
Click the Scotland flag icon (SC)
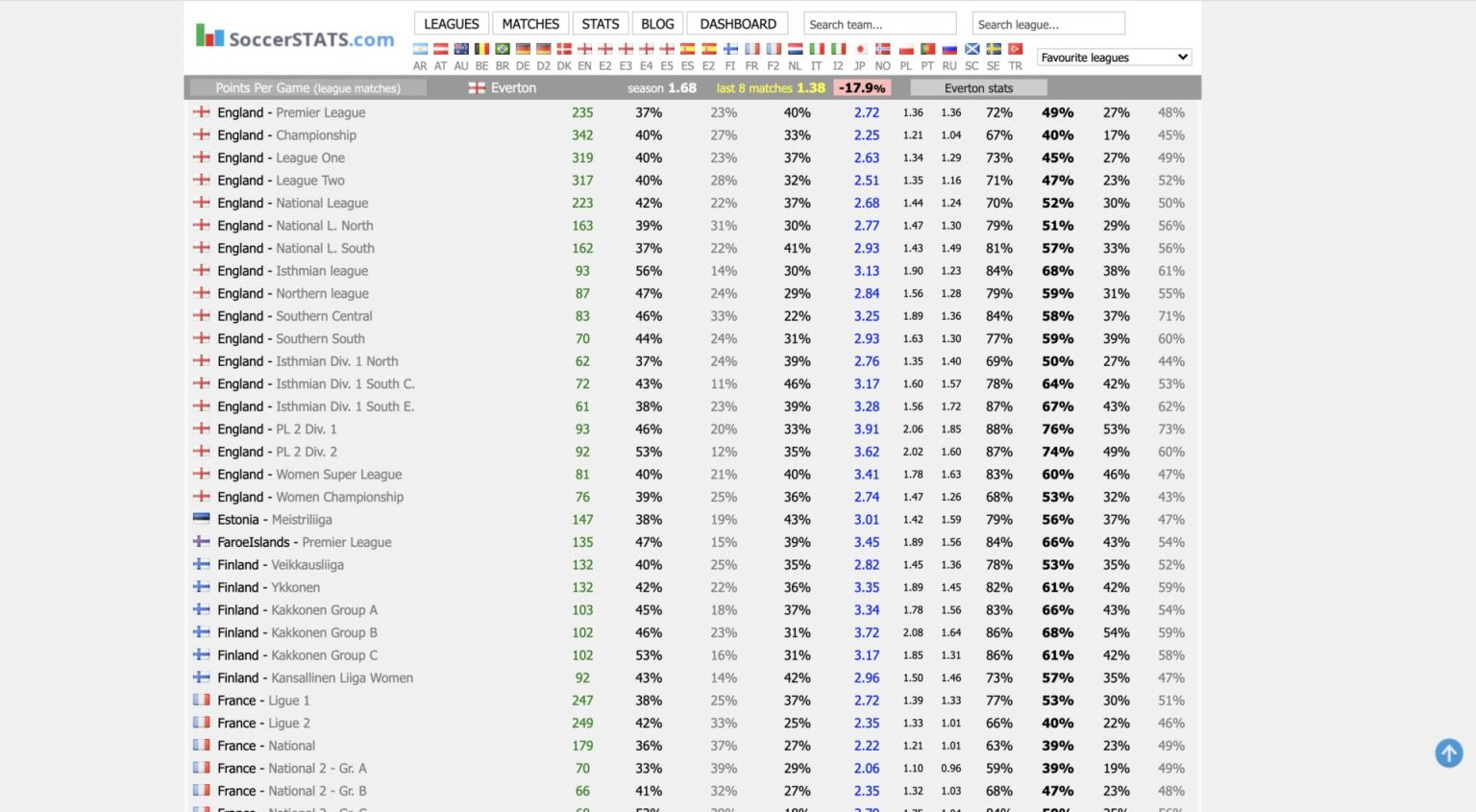click(x=972, y=50)
